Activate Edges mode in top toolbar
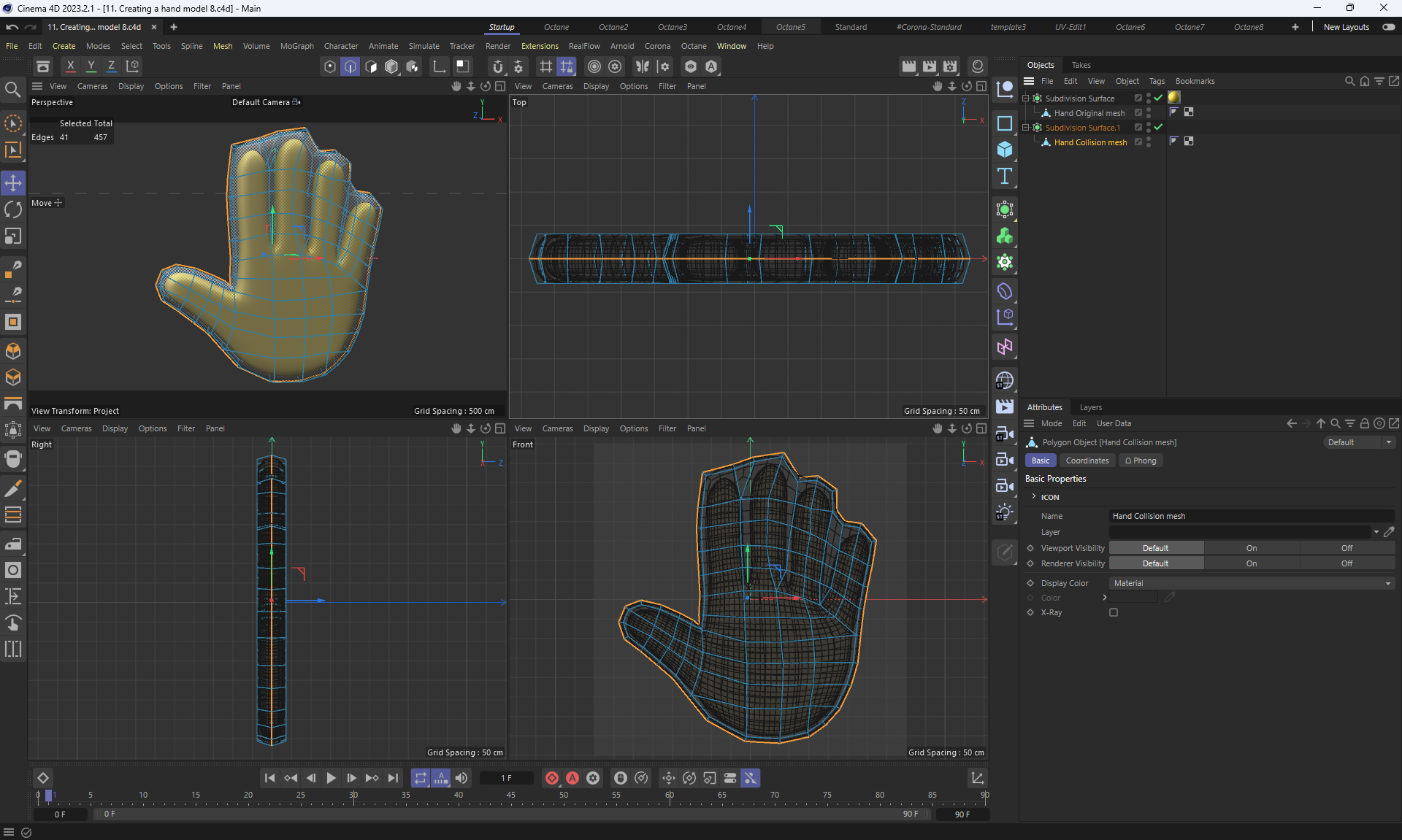The width and height of the screenshot is (1402, 840). [x=350, y=66]
